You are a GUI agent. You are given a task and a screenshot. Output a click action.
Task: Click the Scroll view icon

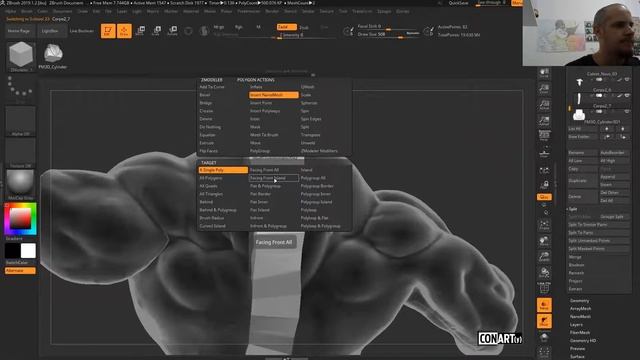[544, 73]
